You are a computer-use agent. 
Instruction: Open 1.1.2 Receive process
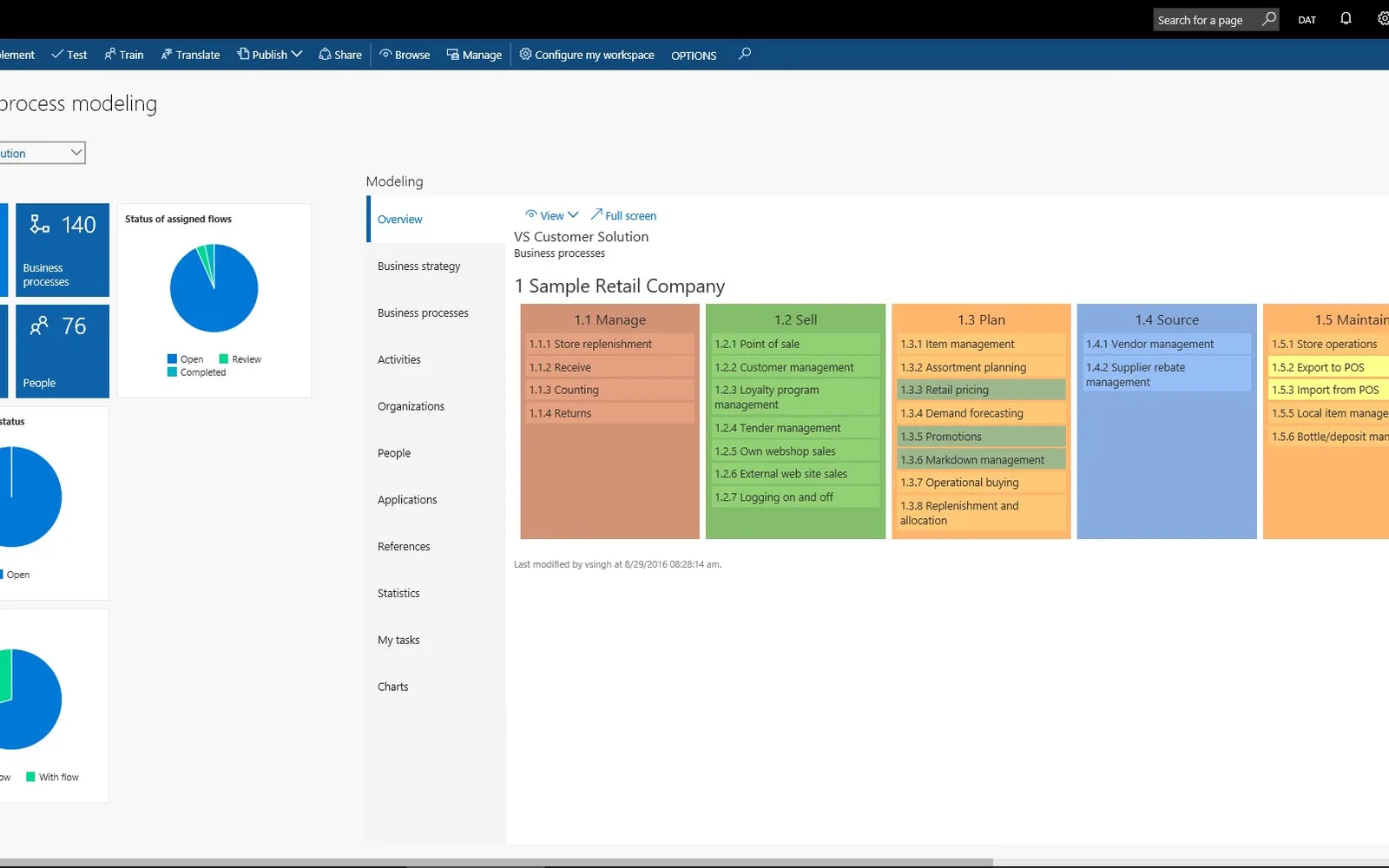609,367
